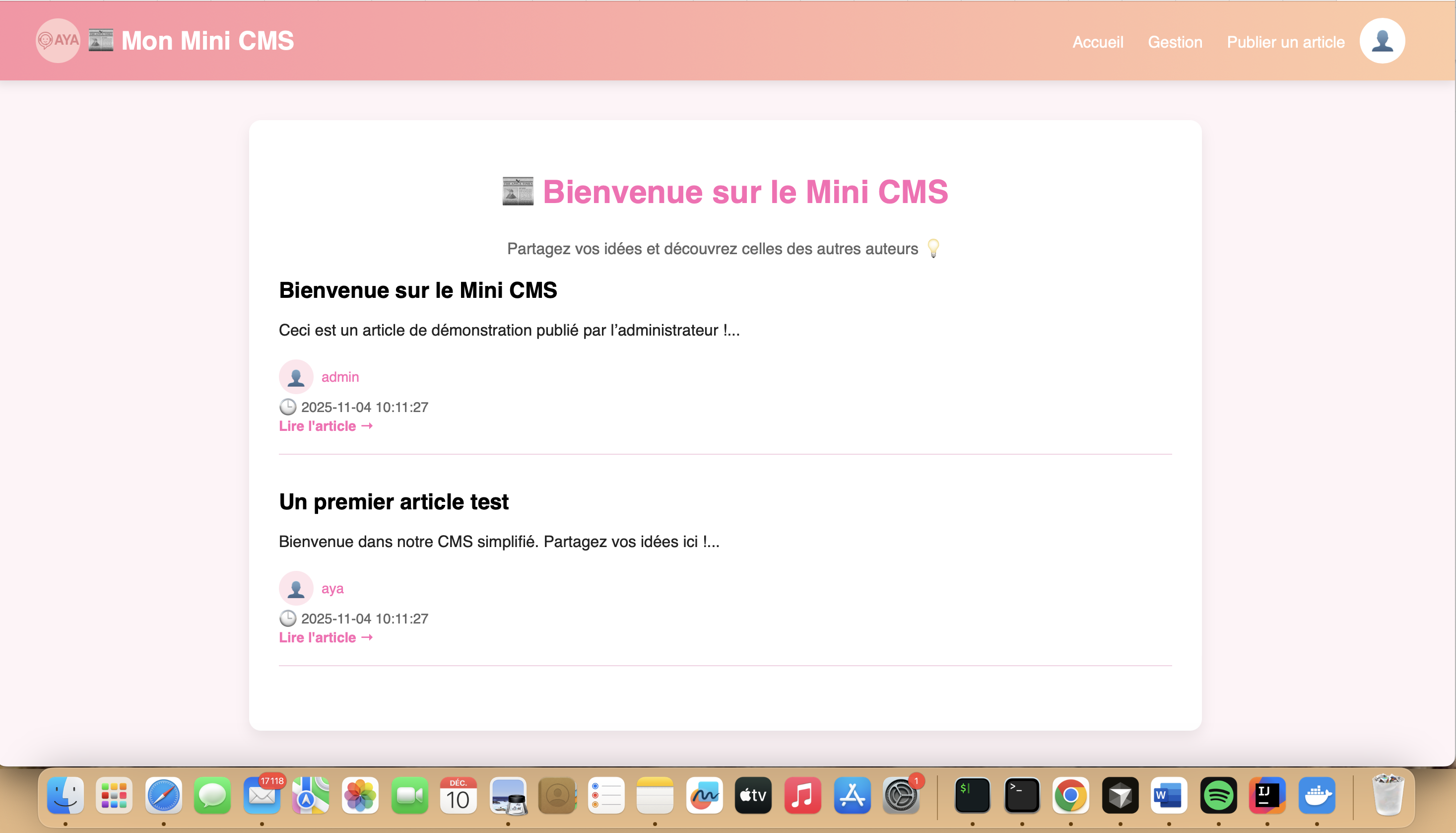Open Google Chrome from the dock
The image size is (1456, 833).
click(x=1070, y=796)
